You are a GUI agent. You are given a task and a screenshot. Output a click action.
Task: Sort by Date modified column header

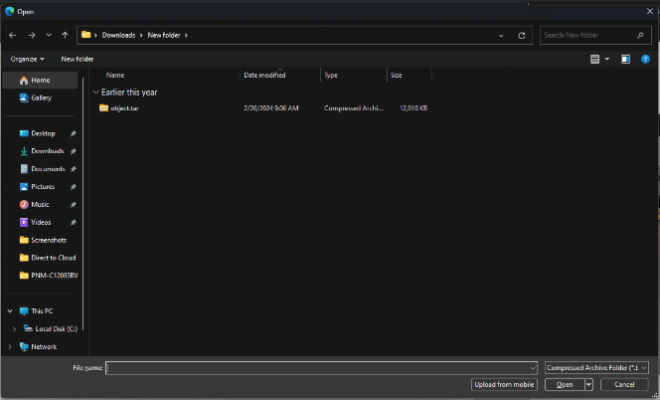coord(265,75)
